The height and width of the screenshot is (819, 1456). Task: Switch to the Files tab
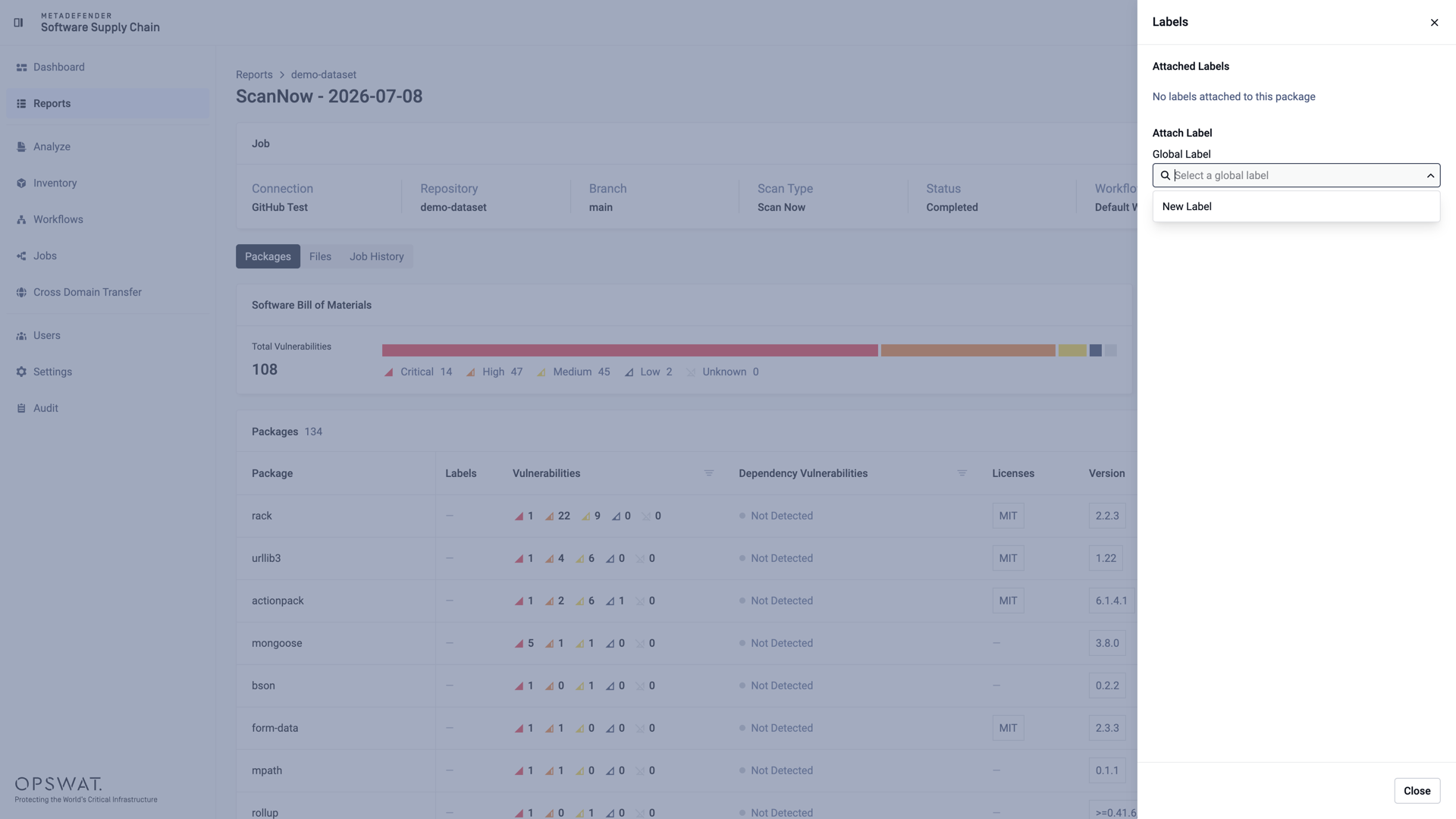[320, 256]
